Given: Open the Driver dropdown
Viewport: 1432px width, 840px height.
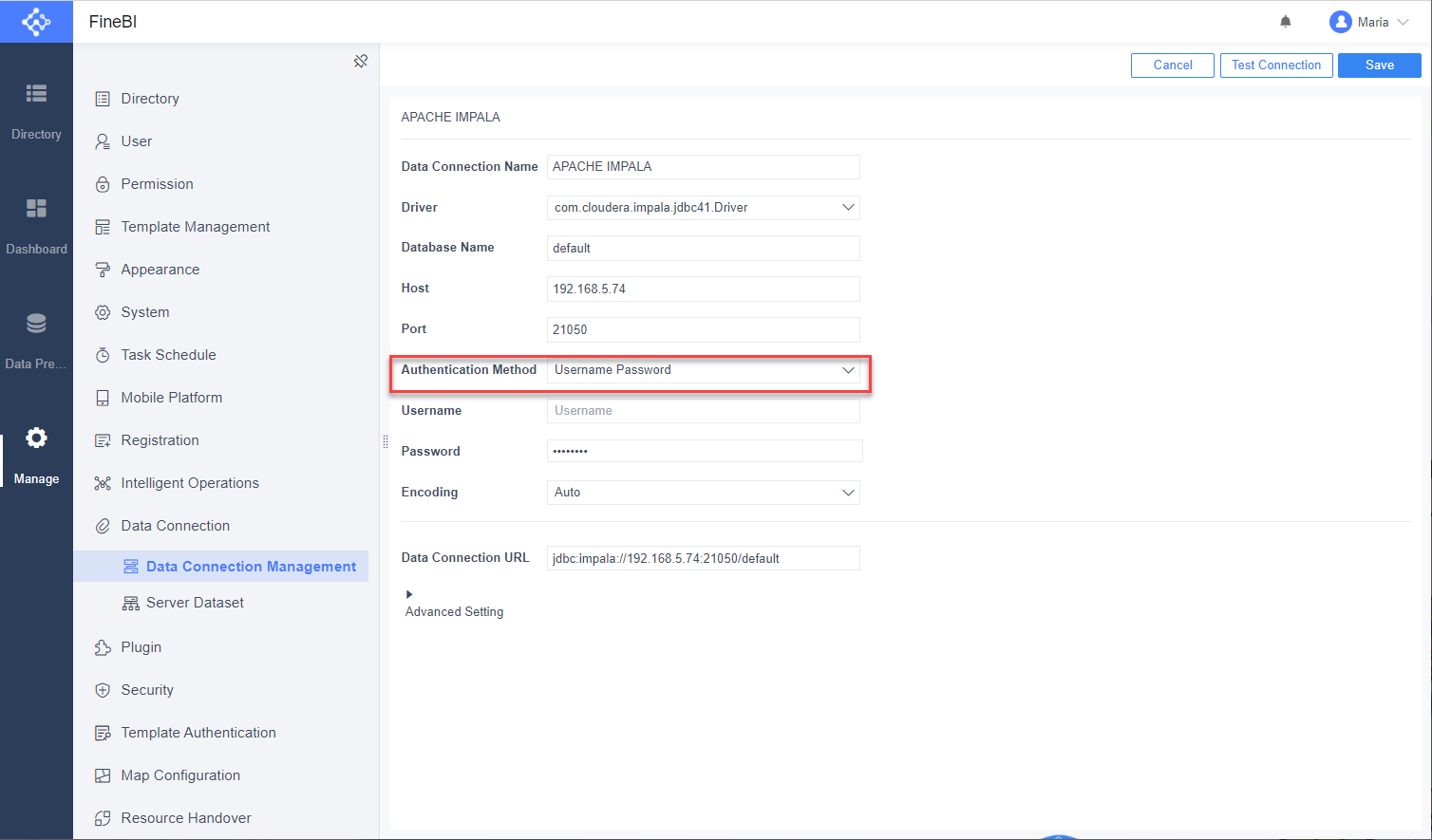Looking at the screenshot, I should click(704, 207).
